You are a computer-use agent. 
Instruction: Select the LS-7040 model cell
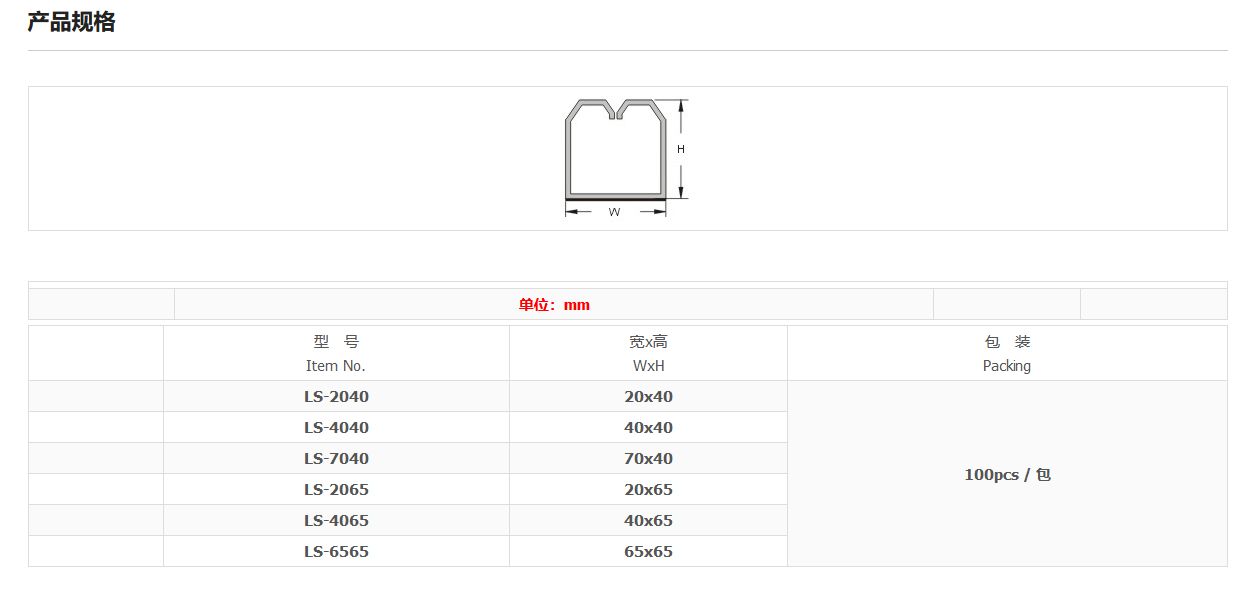(336, 459)
